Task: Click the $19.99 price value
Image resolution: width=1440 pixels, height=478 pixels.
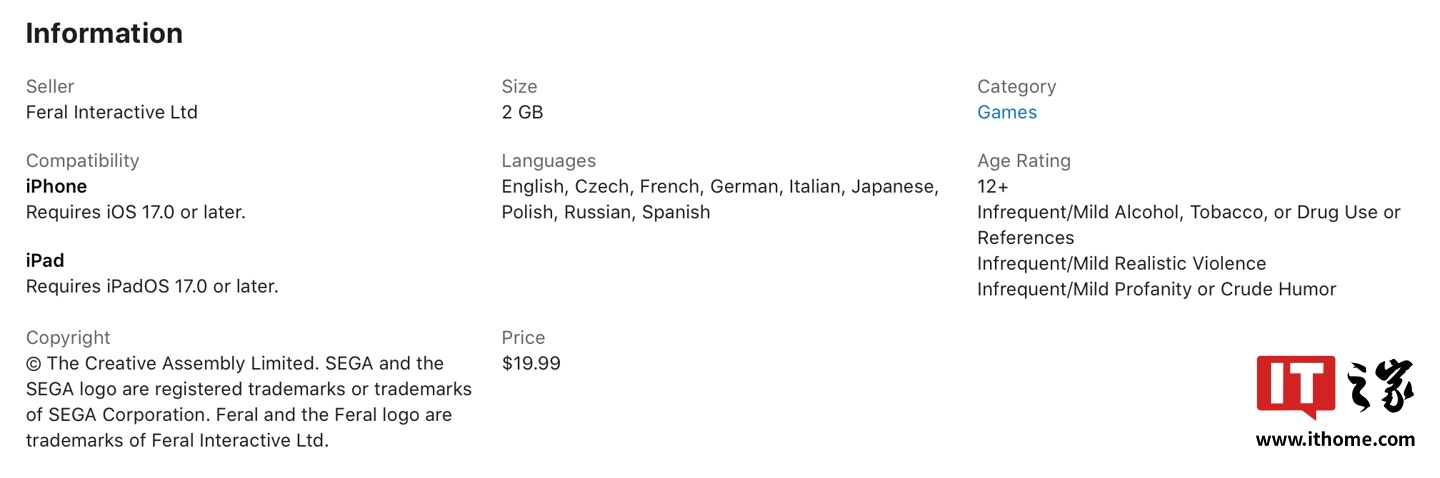Action: pyautogui.click(x=531, y=363)
